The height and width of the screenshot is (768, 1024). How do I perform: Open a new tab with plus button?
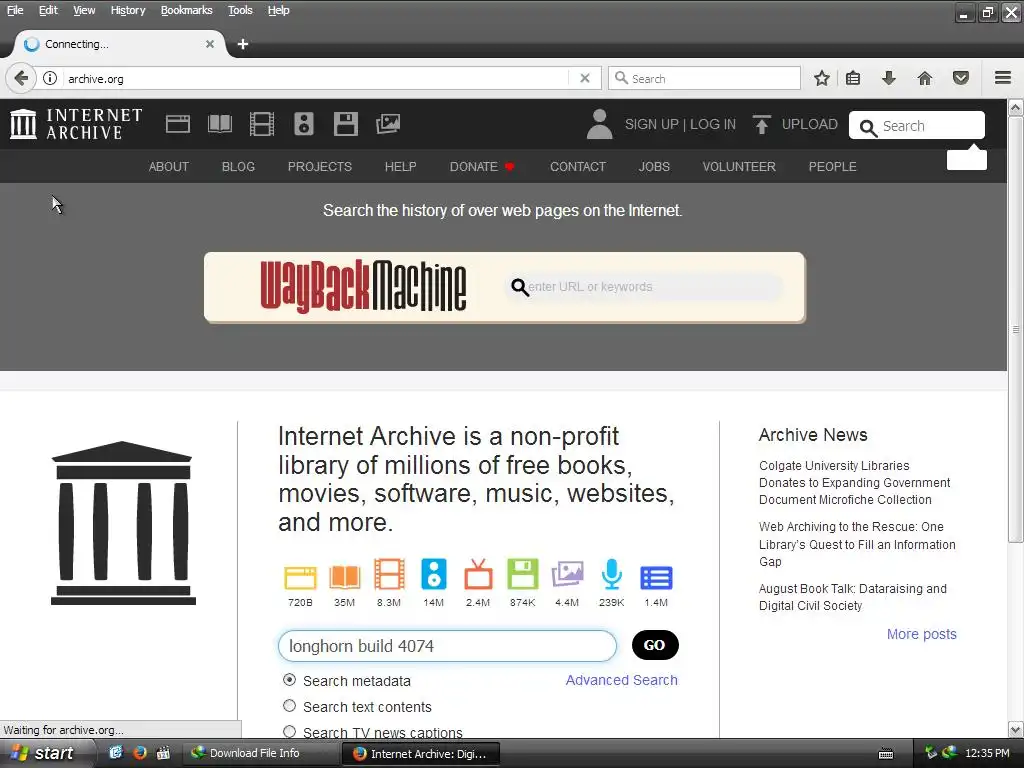[x=243, y=44]
